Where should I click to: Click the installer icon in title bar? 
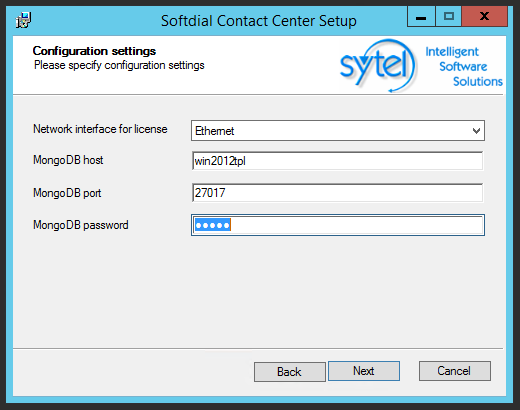[23, 20]
